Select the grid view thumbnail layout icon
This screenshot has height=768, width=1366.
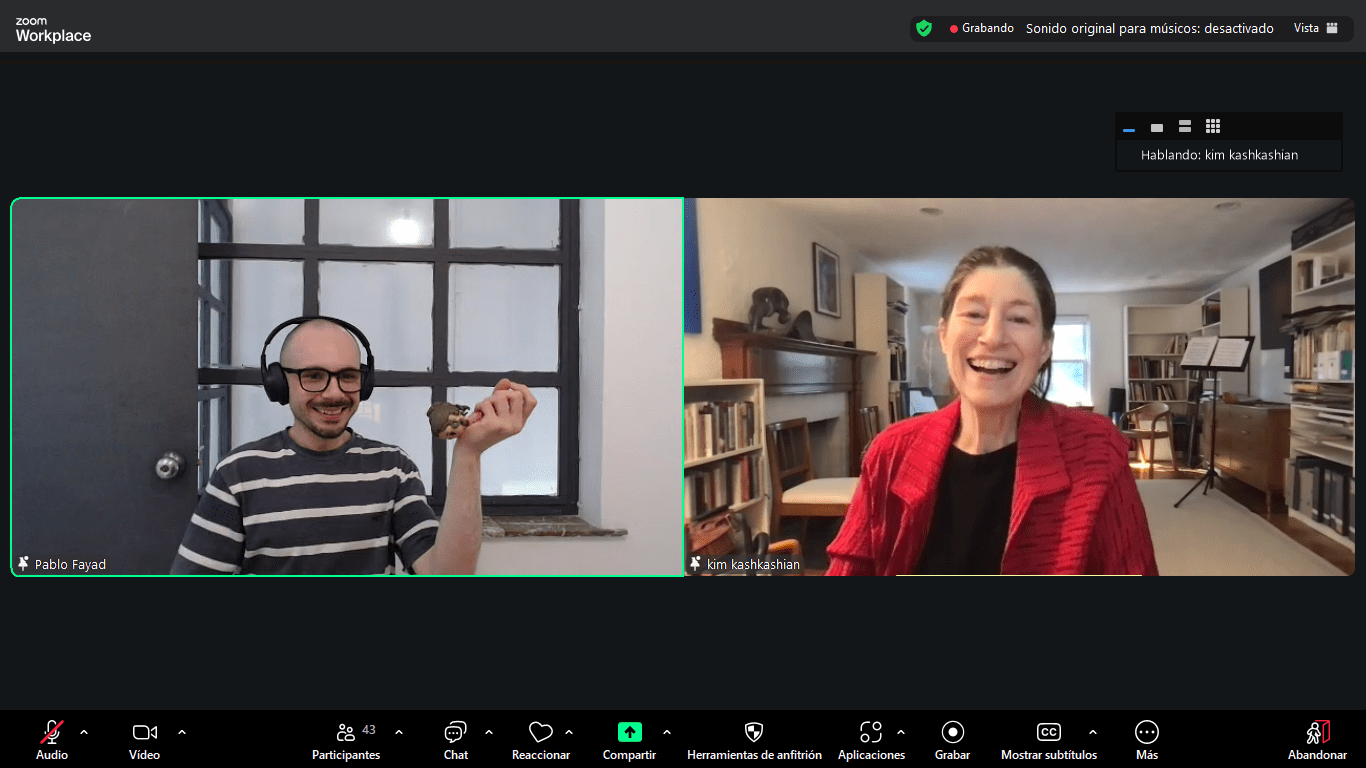click(1213, 127)
